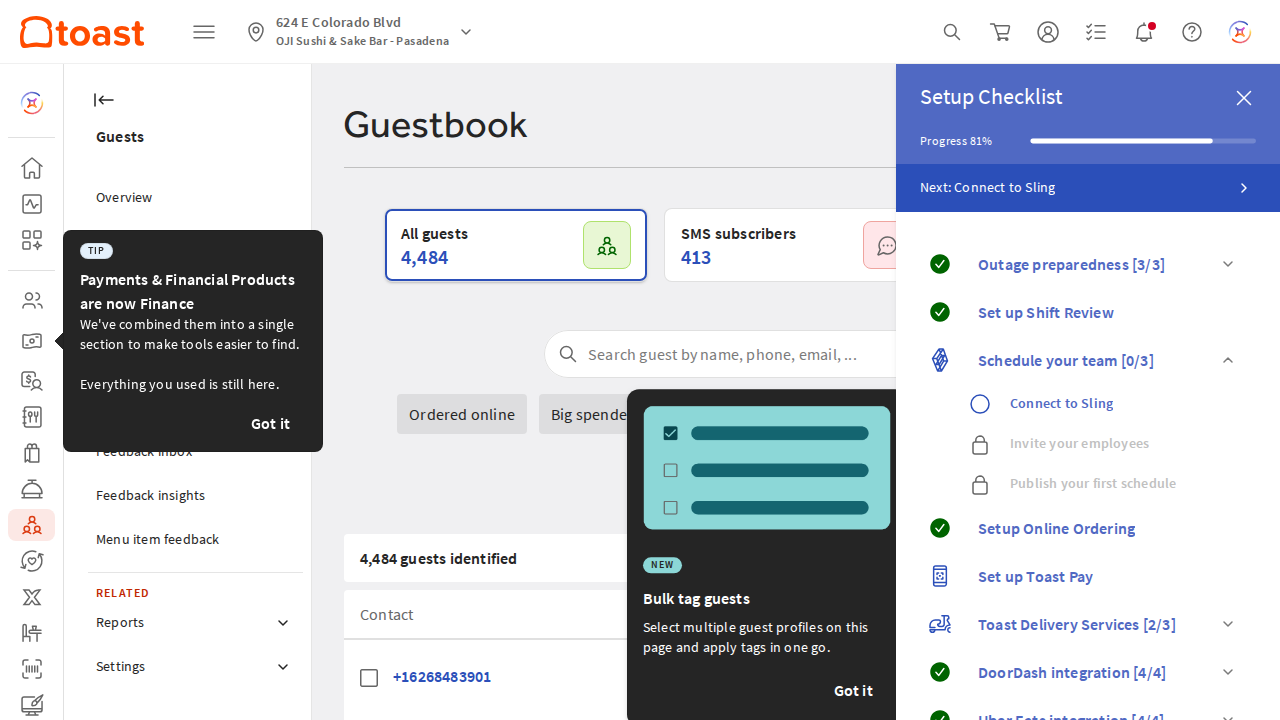Image resolution: width=1280 pixels, height=720 pixels.
Task: Select the Connect to Sling circle
Action: tap(980, 404)
